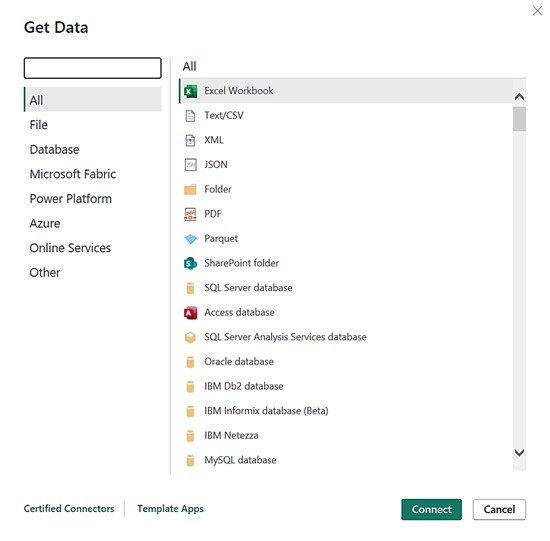Click the Connect button
Screen dimensions: 550x541
pyautogui.click(x=431, y=509)
